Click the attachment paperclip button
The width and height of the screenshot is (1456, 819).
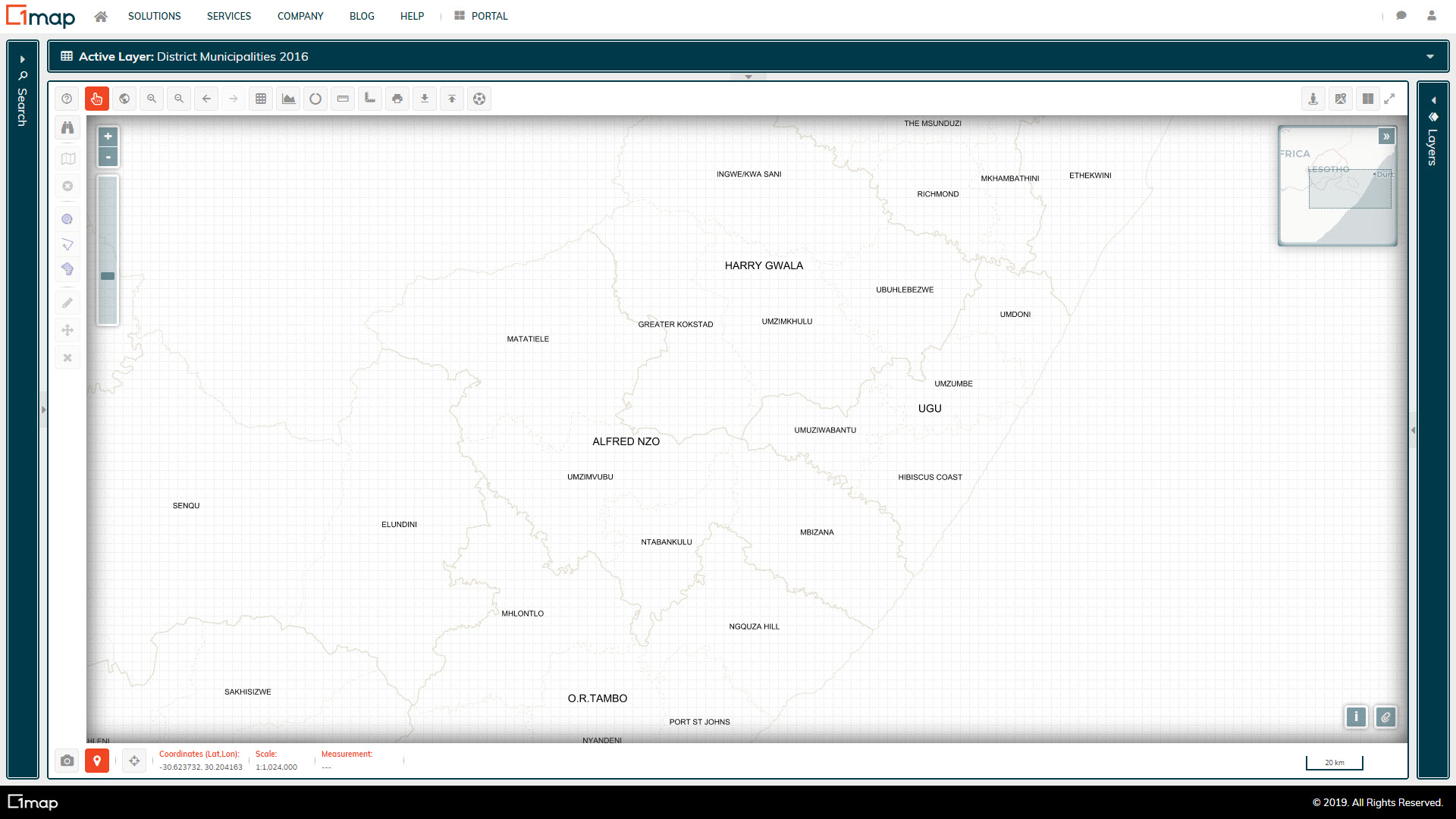click(1385, 717)
